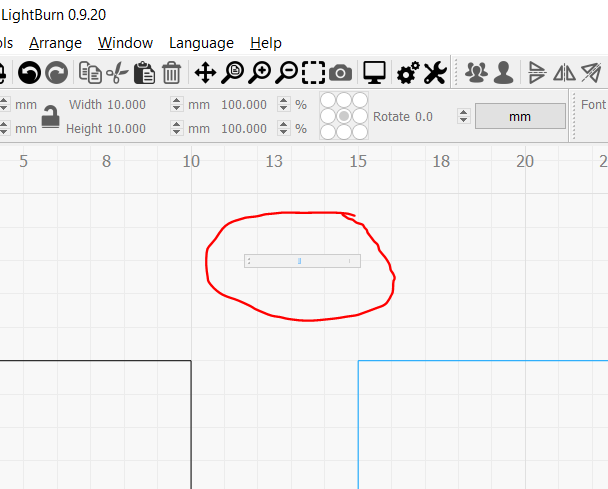The image size is (608, 489).
Task: Adjust the Width value stepper arrows
Action: click(176, 104)
